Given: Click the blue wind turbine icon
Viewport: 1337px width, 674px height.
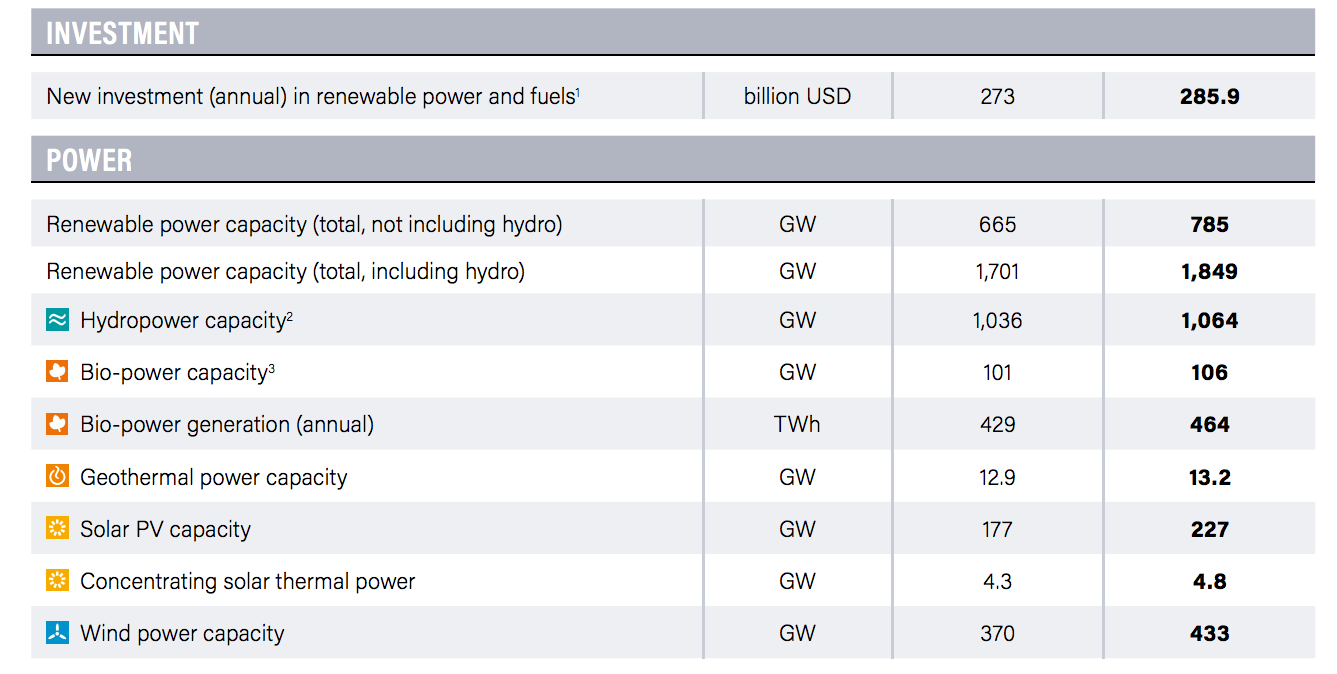Looking at the screenshot, I should click(x=58, y=633).
